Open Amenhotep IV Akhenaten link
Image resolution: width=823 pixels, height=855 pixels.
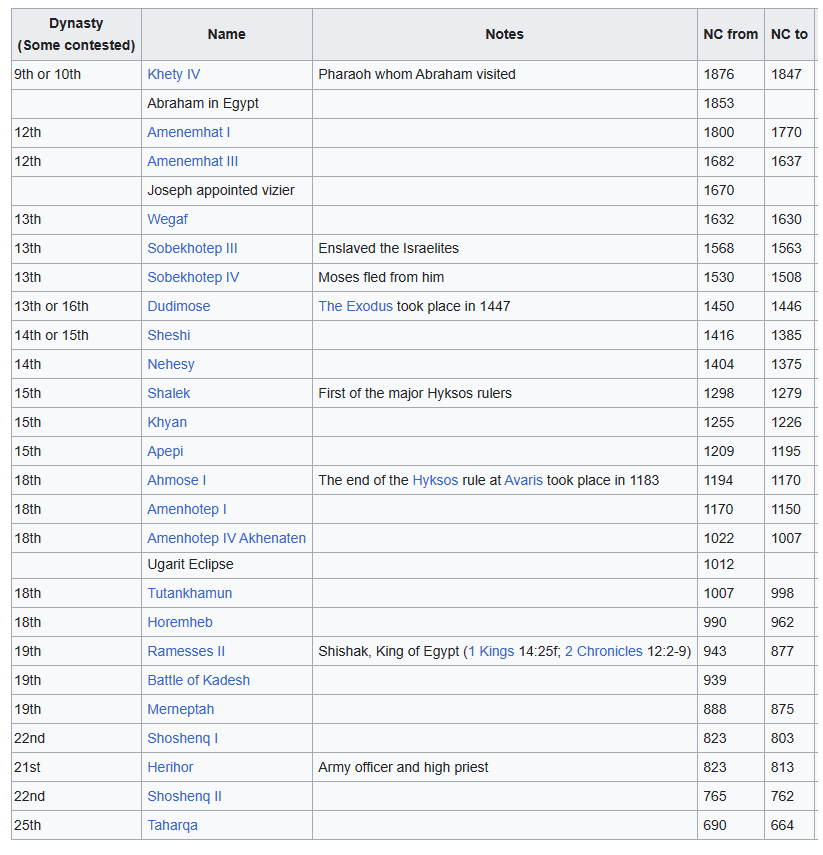pyautogui.click(x=226, y=538)
